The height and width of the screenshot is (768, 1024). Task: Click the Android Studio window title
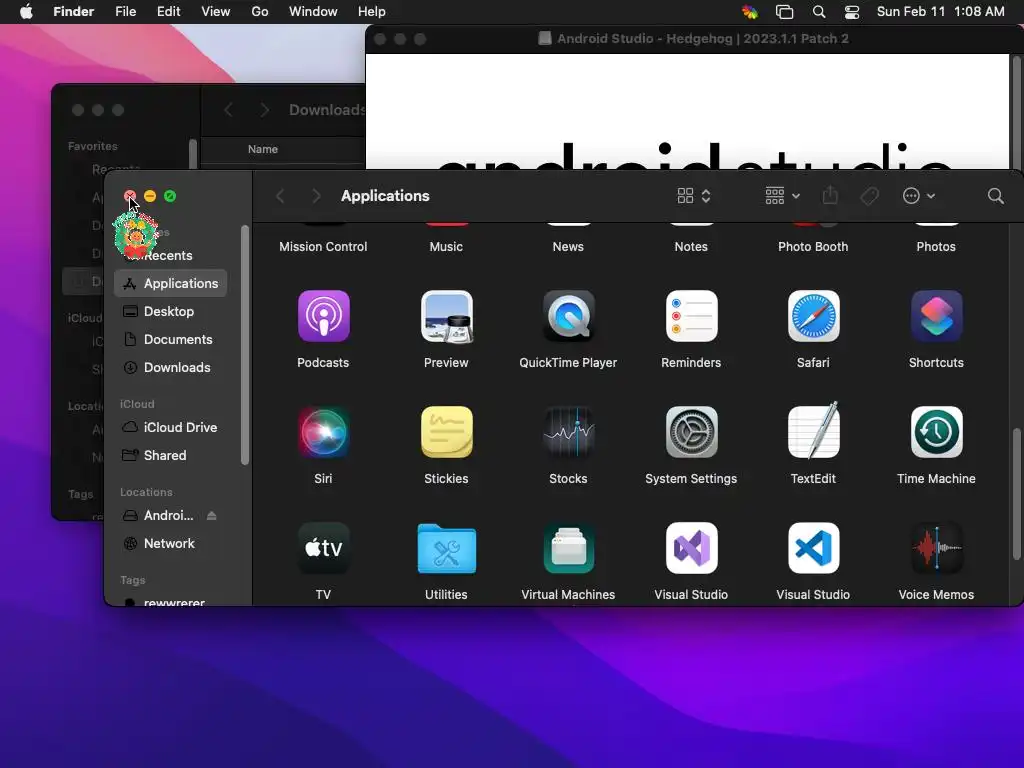tap(703, 39)
